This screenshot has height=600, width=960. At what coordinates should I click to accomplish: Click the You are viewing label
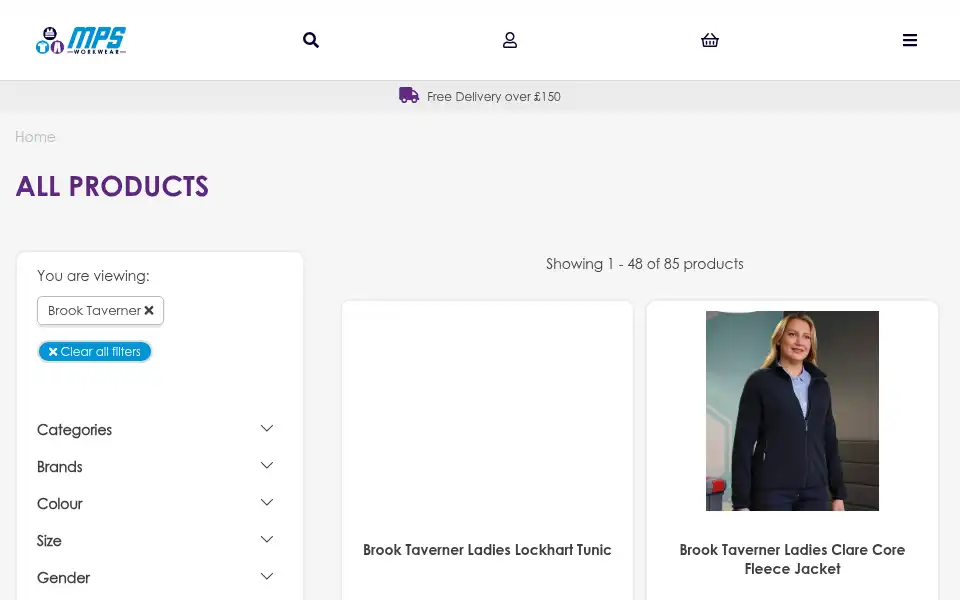click(x=93, y=276)
